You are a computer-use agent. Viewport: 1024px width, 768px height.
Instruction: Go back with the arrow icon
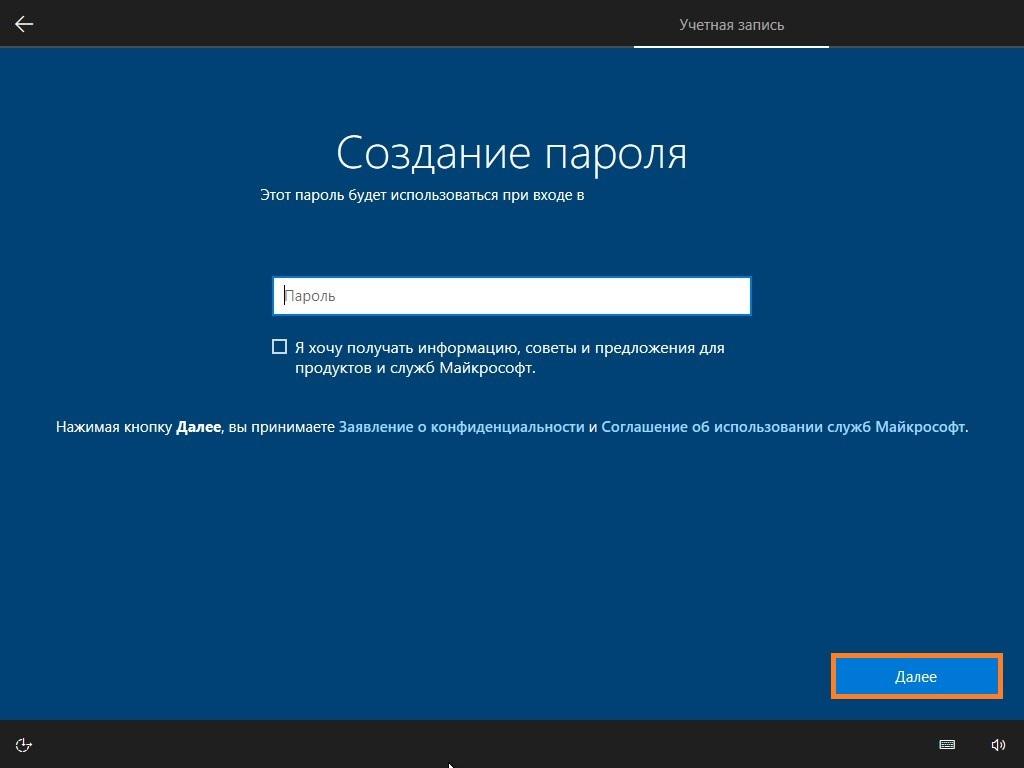point(24,24)
